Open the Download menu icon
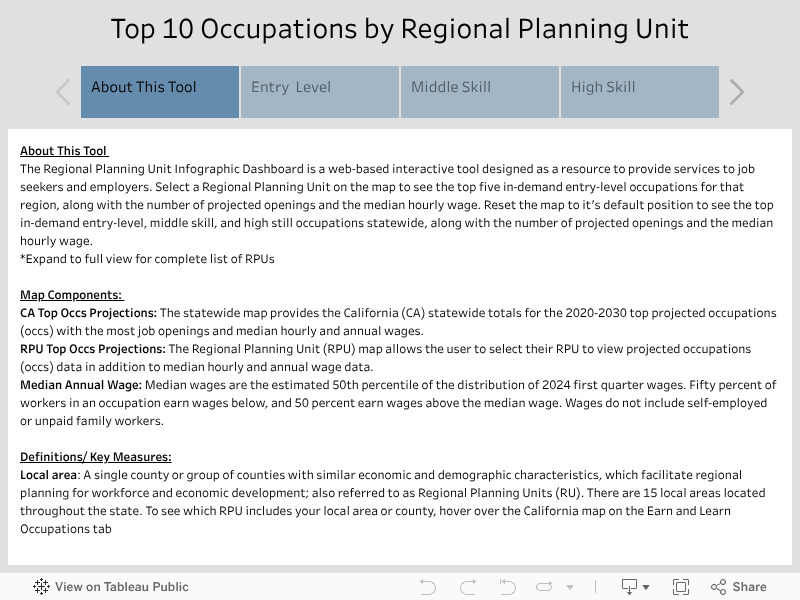Image resolution: width=800 pixels, height=600 pixels. (629, 587)
